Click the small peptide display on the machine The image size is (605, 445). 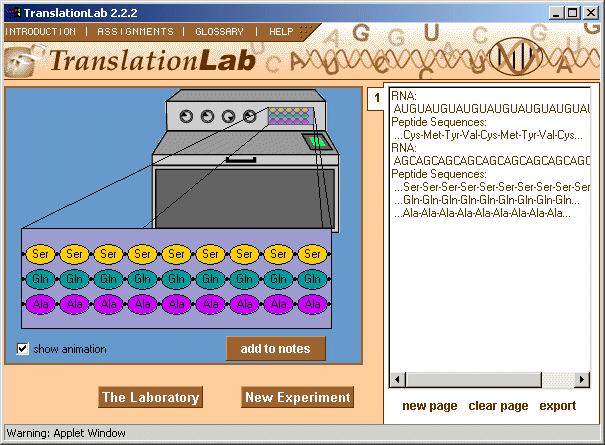(291, 116)
